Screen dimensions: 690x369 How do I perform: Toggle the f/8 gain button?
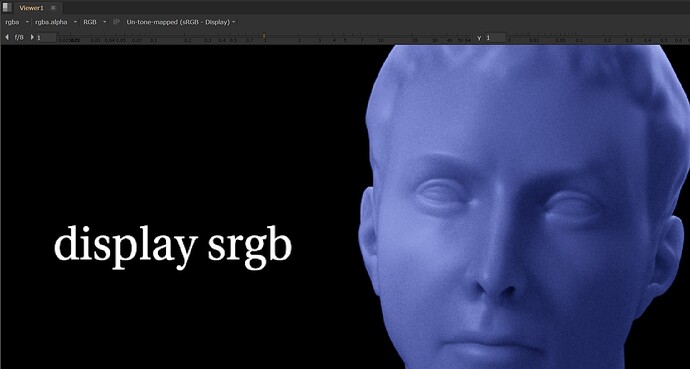pyautogui.click(x=19, y=37)
